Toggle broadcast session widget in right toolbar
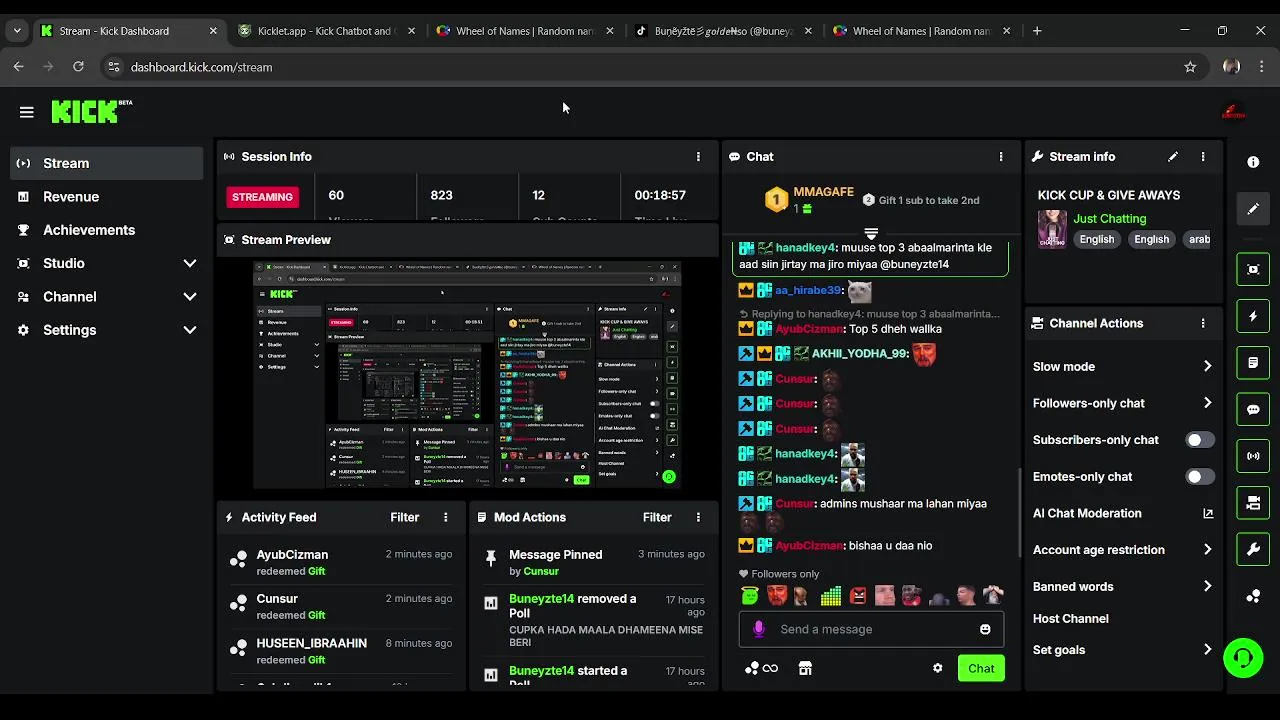This screenshot has width=1280, height=720. [1253, 456]
